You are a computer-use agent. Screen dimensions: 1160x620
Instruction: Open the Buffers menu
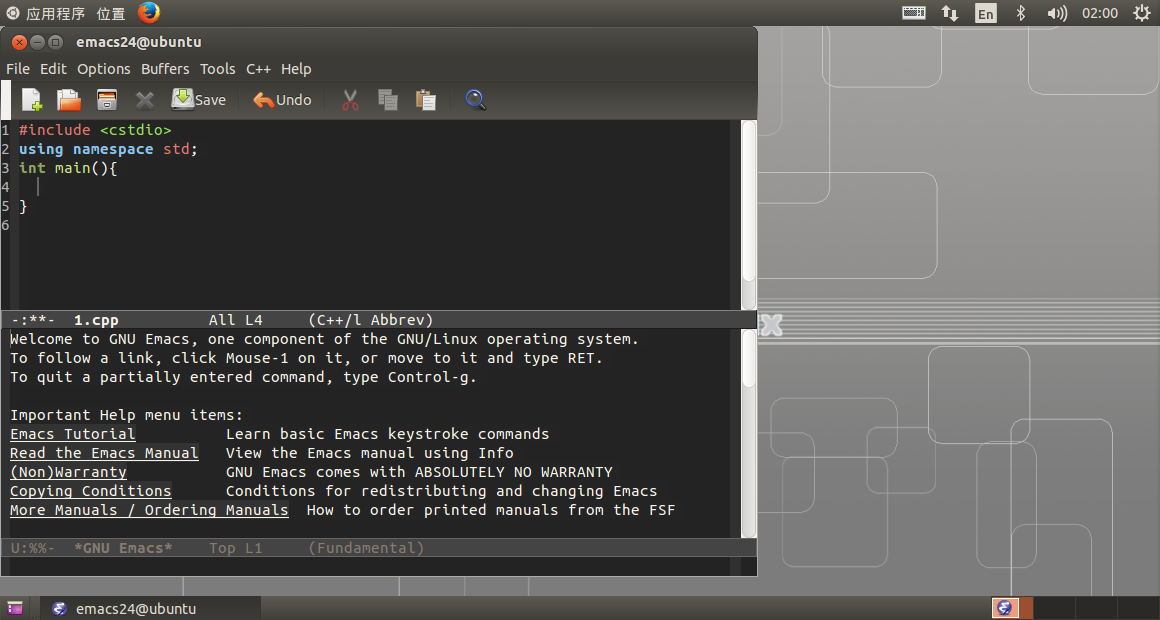tap(165, 69)
